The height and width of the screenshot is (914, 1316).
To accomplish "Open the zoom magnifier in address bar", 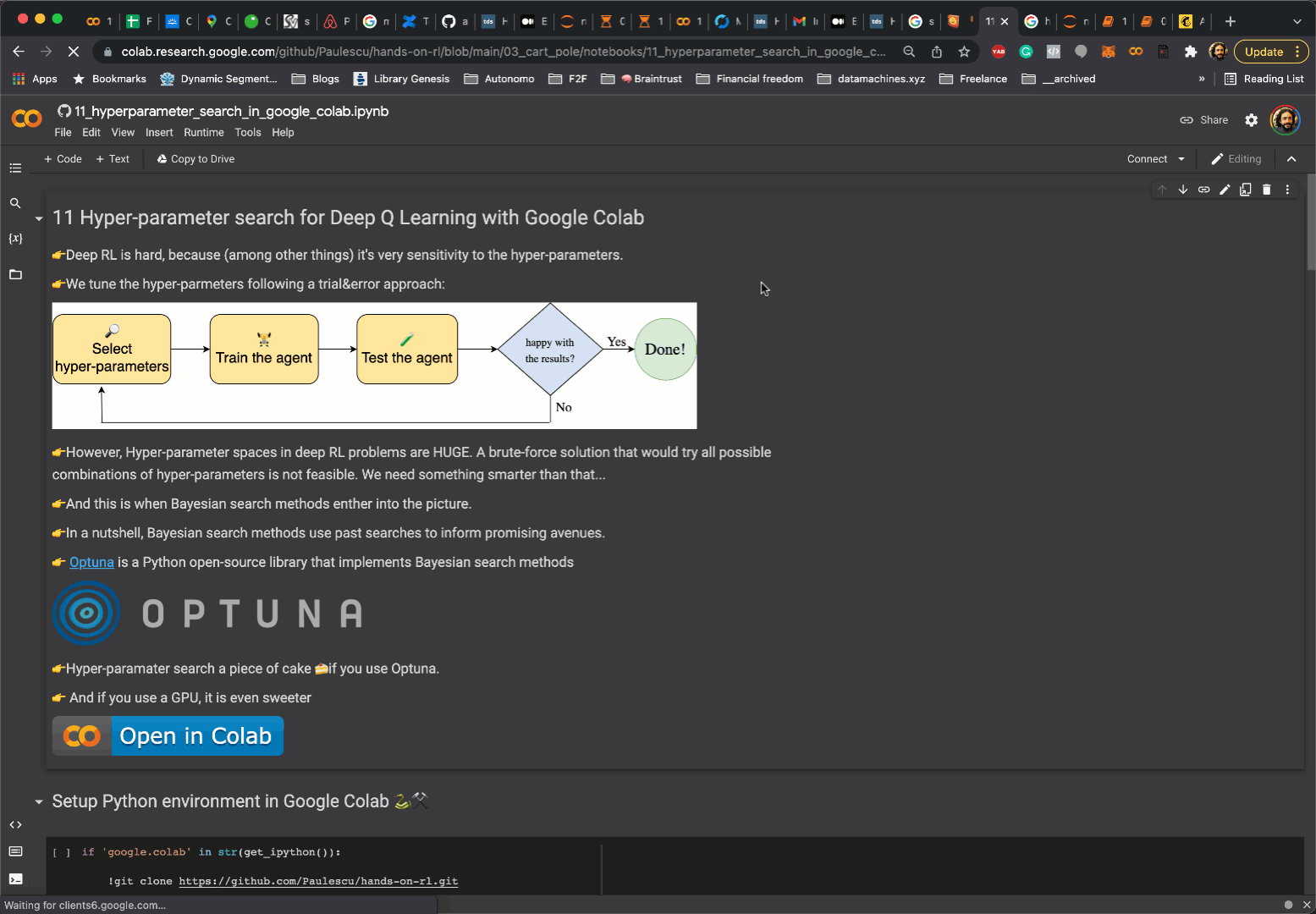I will click(909, 52).
